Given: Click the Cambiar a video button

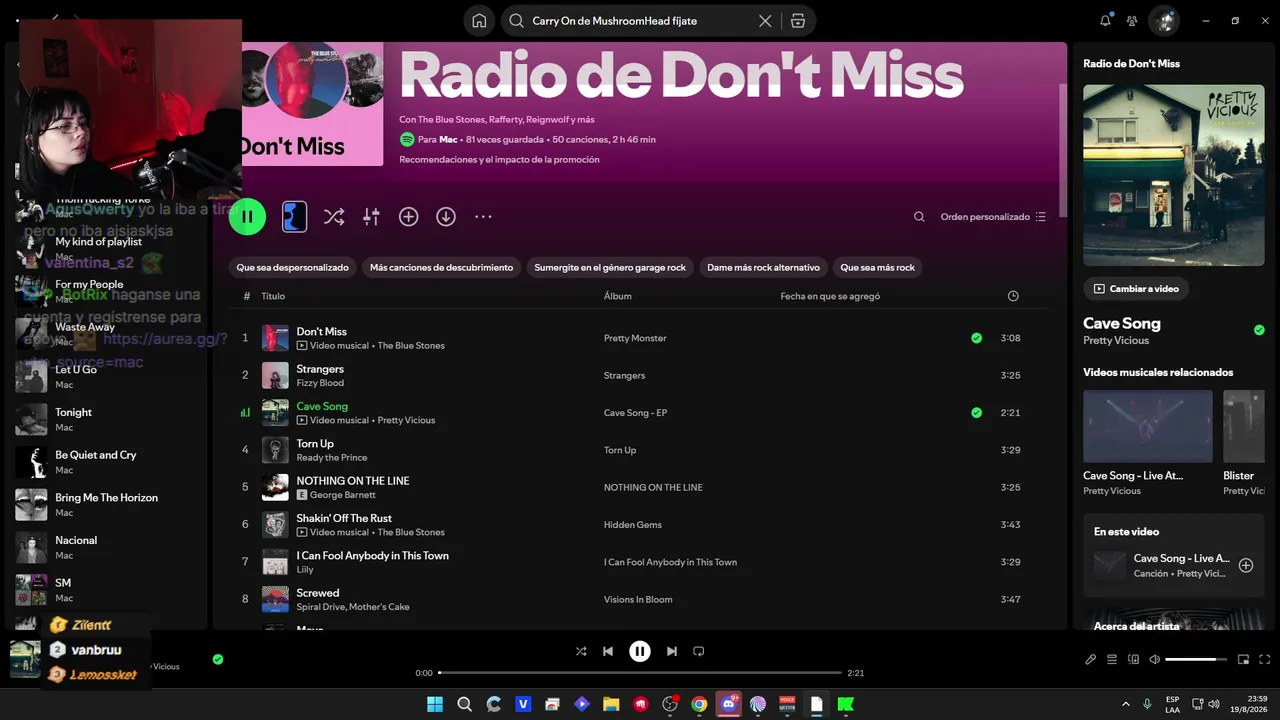Looking at the screenshot, I should coord(1136,288).
